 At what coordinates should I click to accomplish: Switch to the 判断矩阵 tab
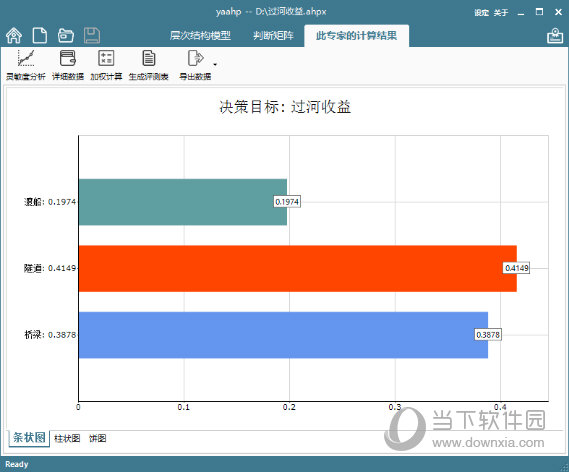tap(273, 36)
